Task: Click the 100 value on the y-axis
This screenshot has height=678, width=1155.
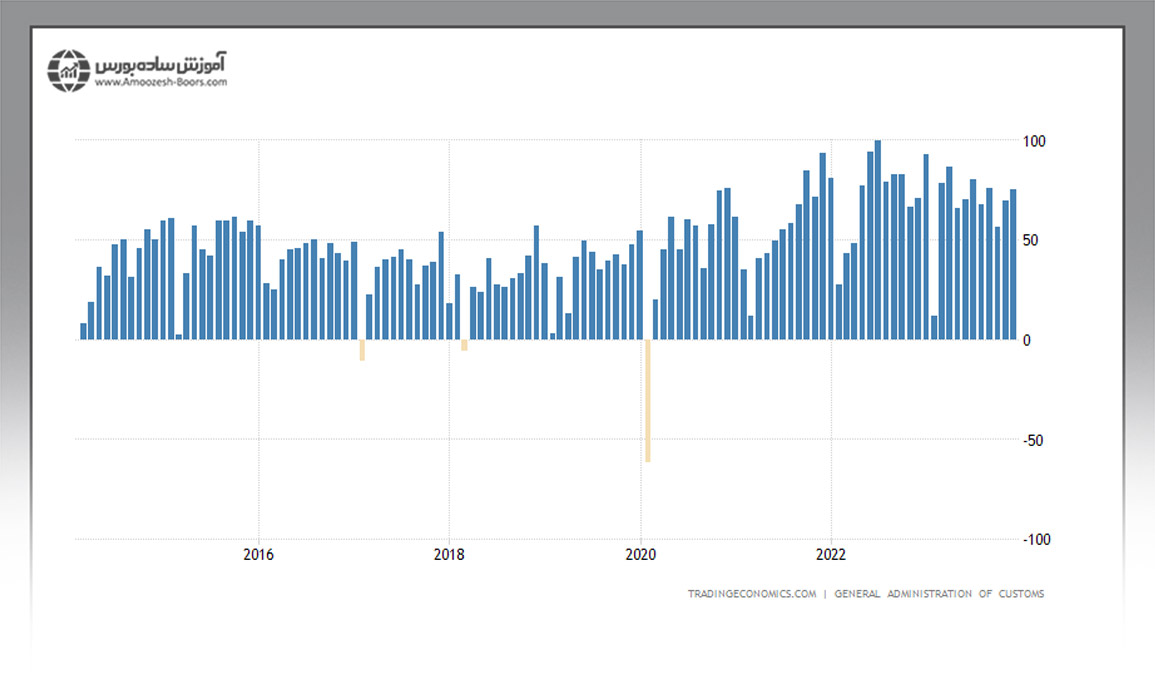Action: 1034,141
